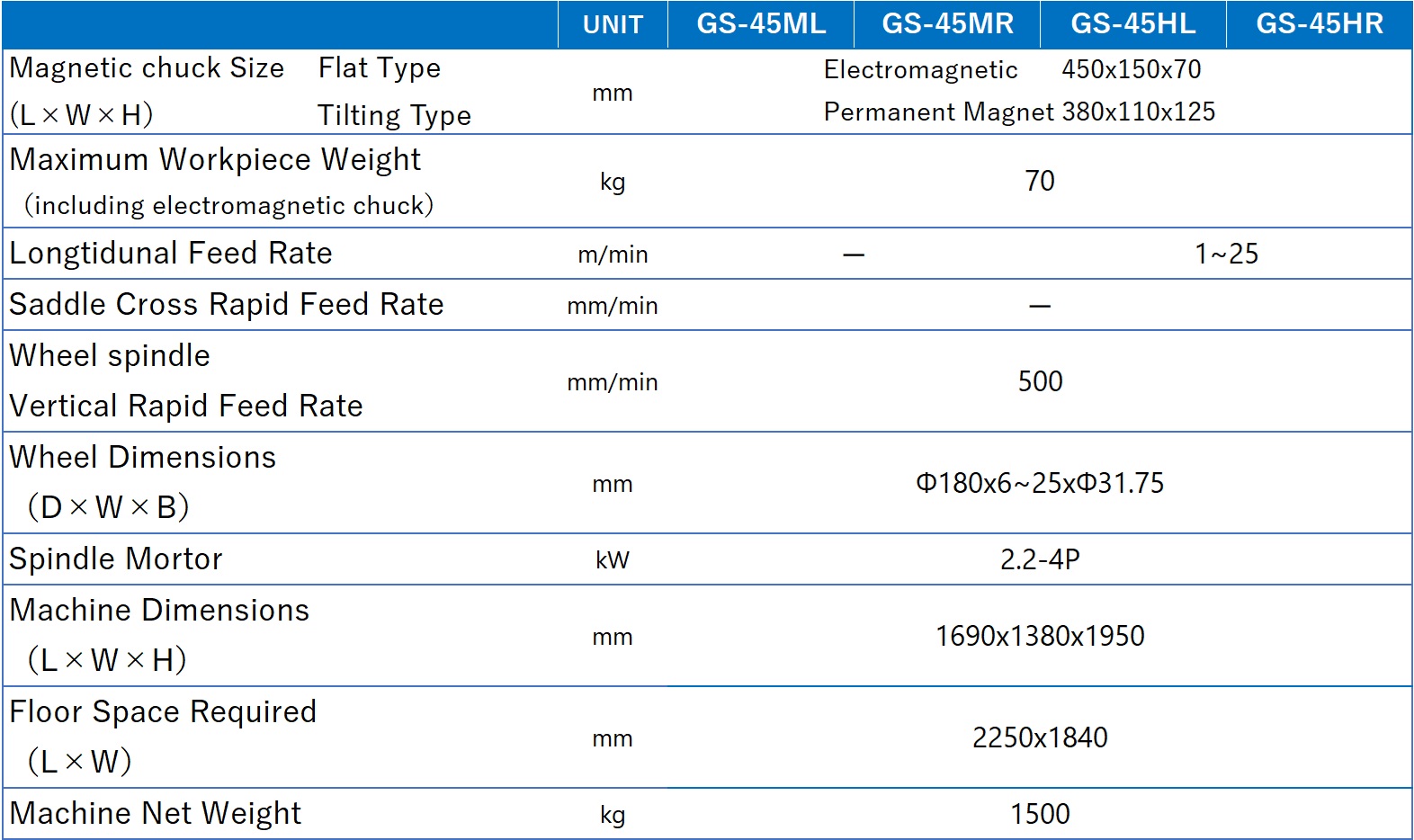Click the GS-45HL column header
The height and width of the screenshot is (840, 1414).
(1132, 24)
